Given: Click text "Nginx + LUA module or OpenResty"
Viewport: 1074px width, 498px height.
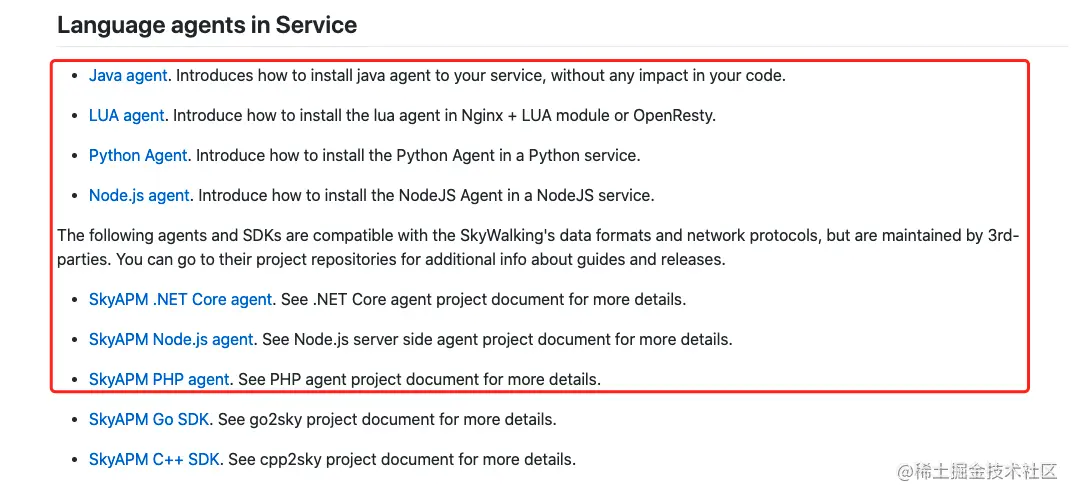Looking at the screenshot, I should click(x=587, y=116).
